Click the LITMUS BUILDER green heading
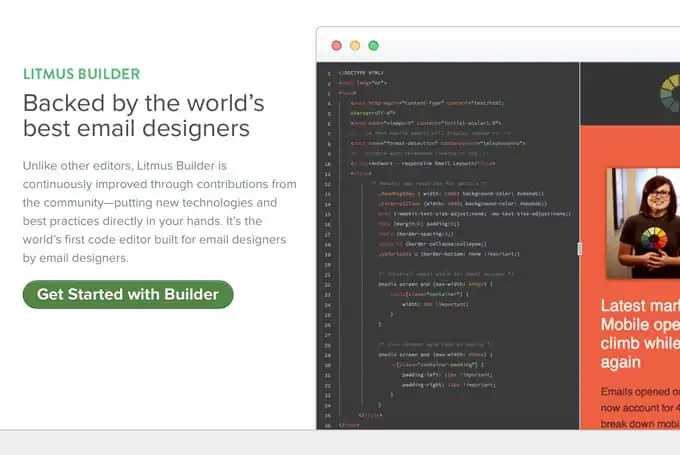 point(82,74)
